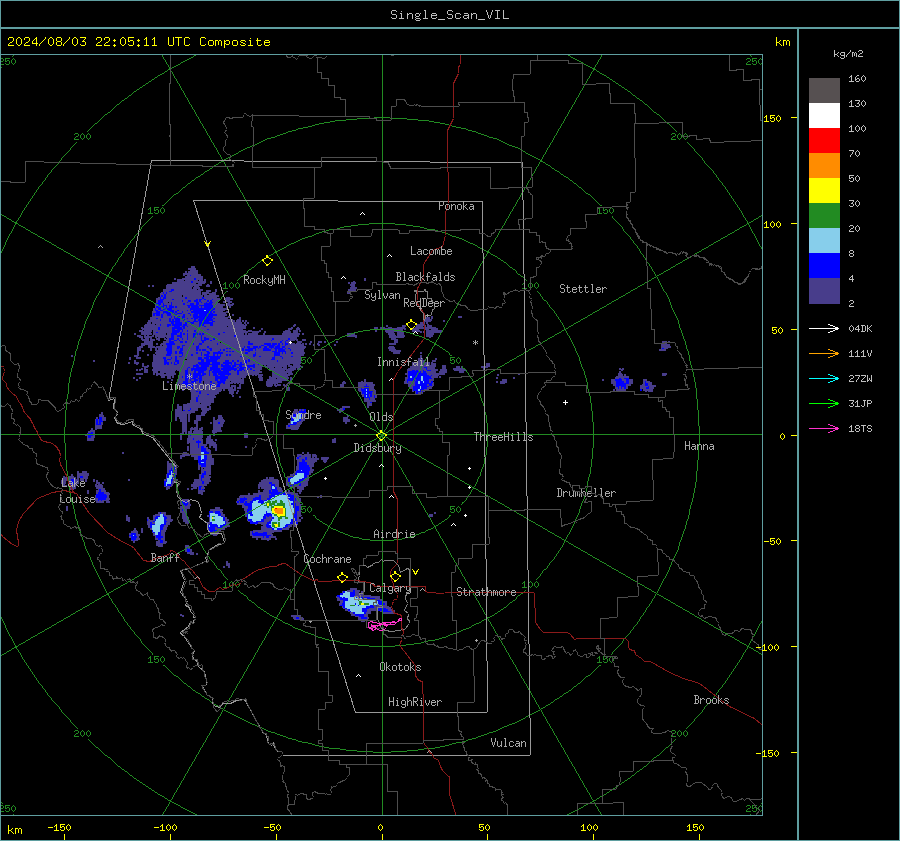Image resolution: width=900 pixels, height=841 pixels.
Task: Click the Lake Louise label
Action: coord(77,491)
